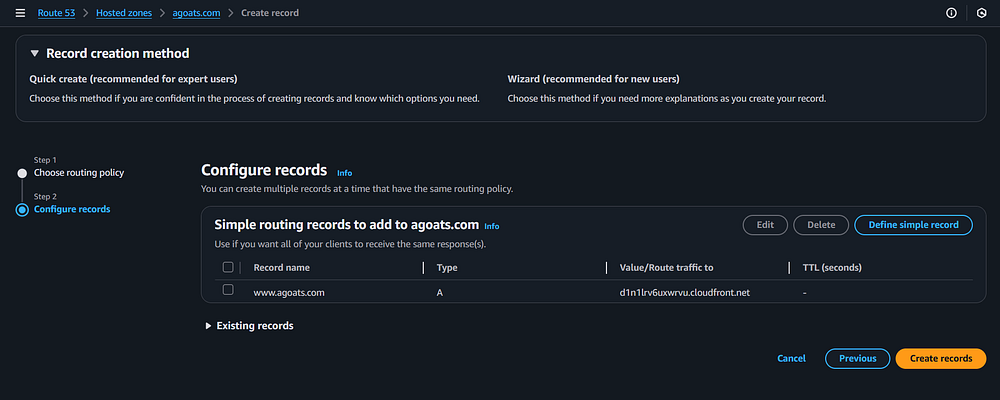Open Info link beside Simple routing records
Screen dimensions: 1000x400
(492, 226)
